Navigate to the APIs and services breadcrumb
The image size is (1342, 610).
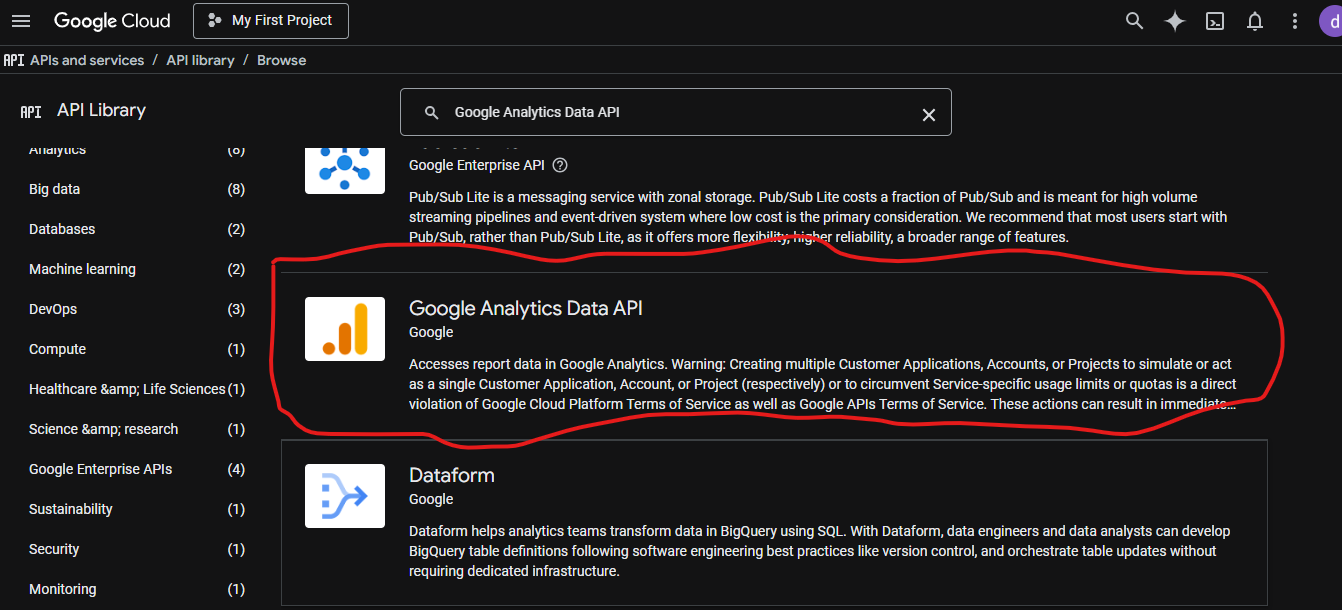point(87,60)
